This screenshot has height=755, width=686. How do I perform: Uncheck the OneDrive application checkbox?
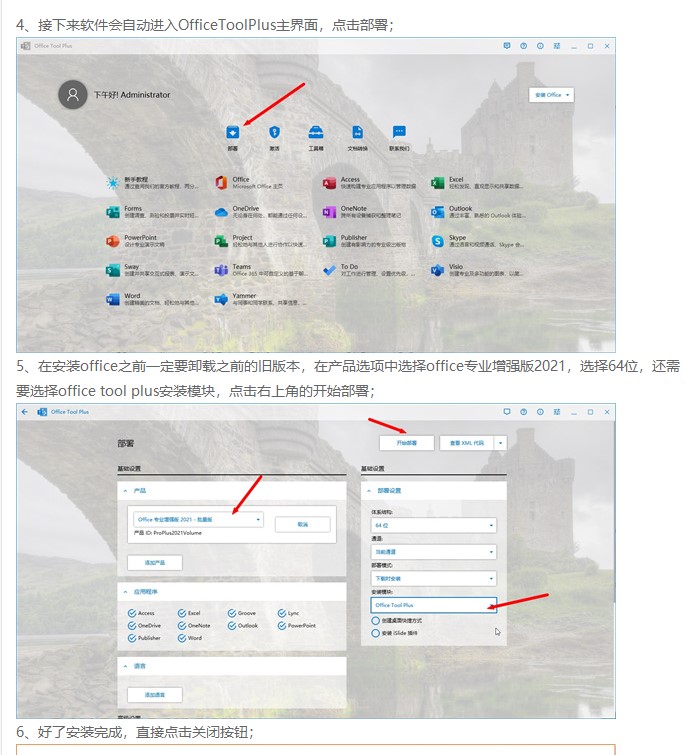(132, 625)
